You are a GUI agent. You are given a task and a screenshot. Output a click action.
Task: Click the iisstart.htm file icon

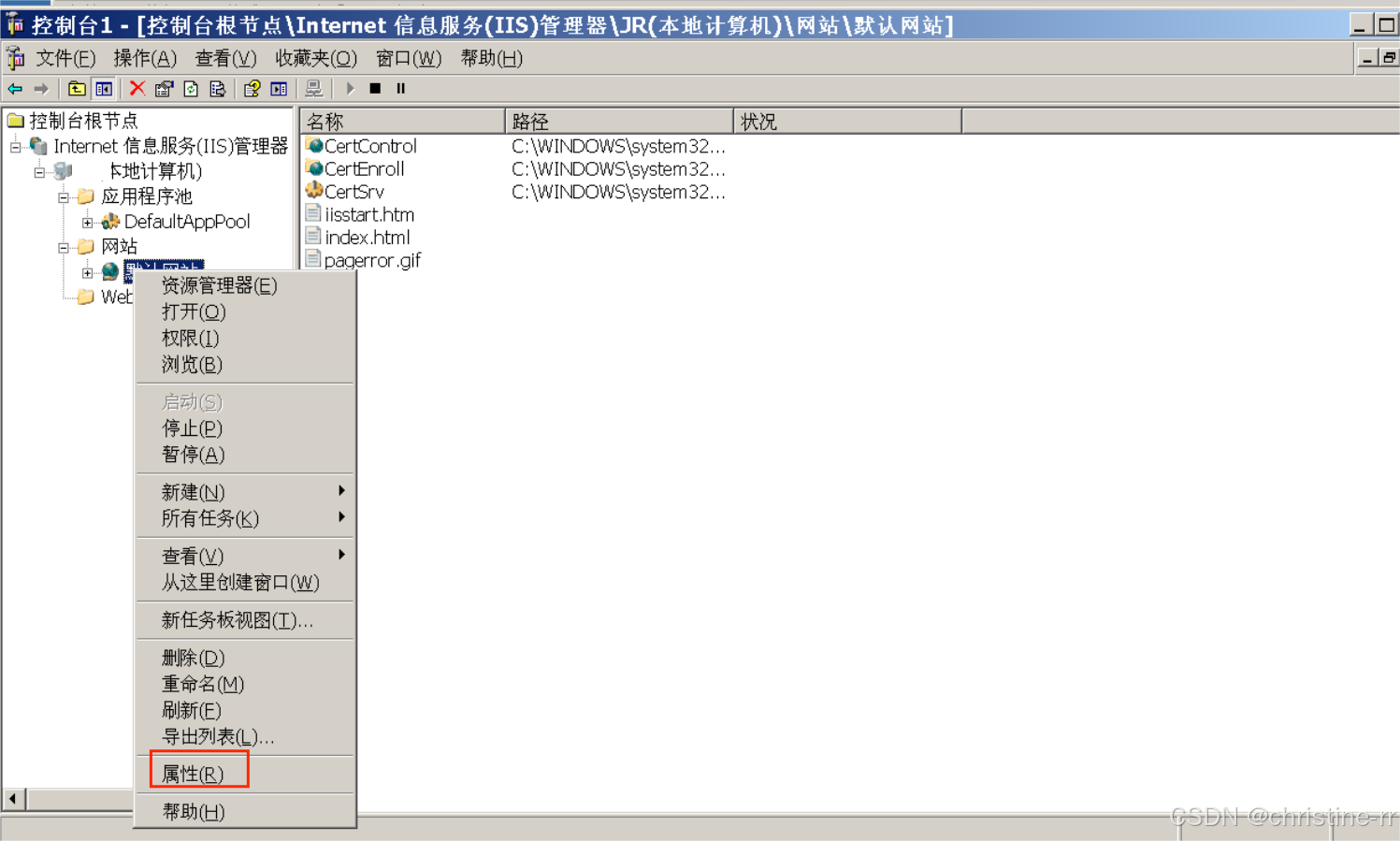pyautogui.click(x=313, y=214)
